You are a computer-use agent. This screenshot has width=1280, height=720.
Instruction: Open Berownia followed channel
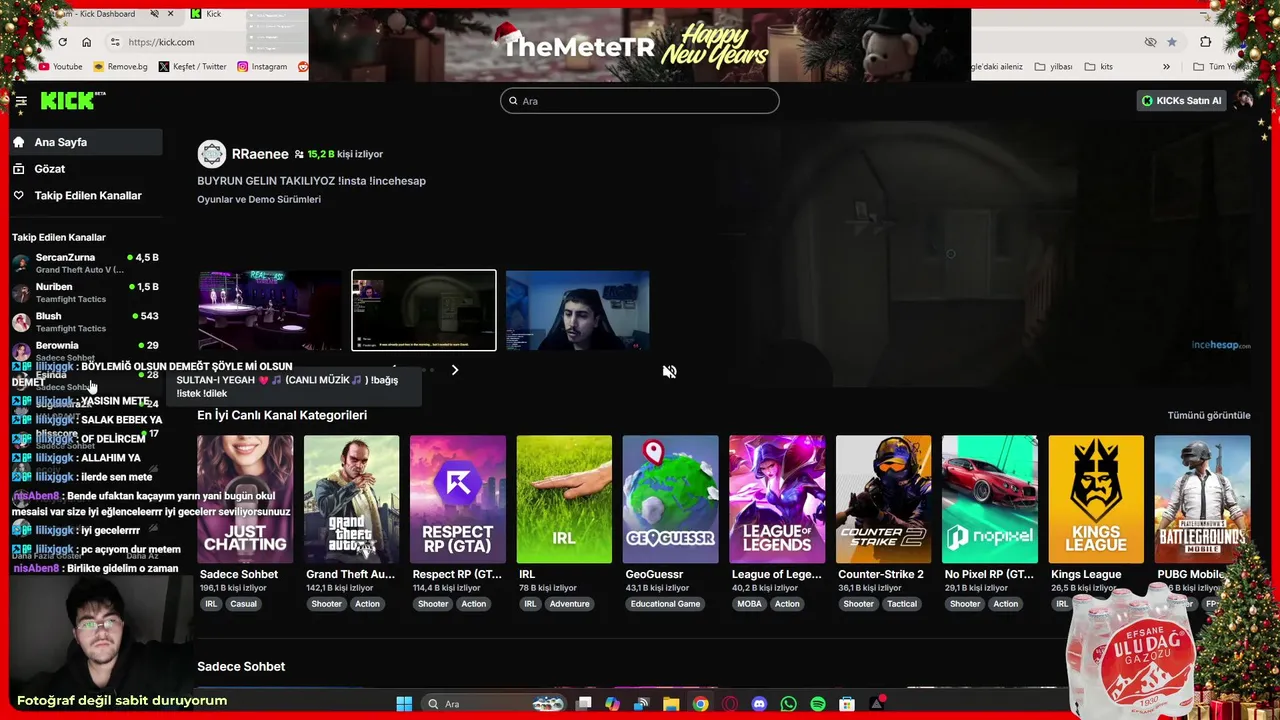pyautogui.click(x=86, y=350)
